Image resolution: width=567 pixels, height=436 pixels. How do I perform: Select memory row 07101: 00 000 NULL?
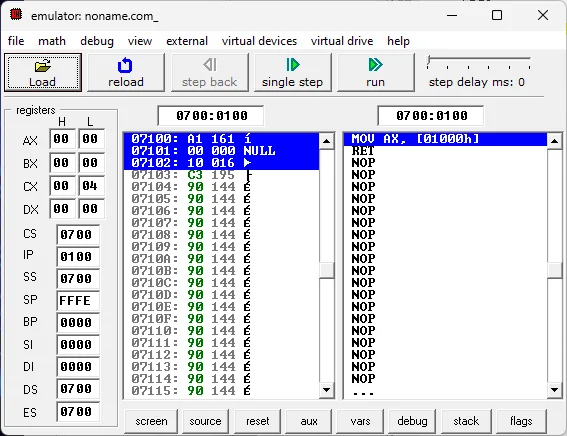221,151
